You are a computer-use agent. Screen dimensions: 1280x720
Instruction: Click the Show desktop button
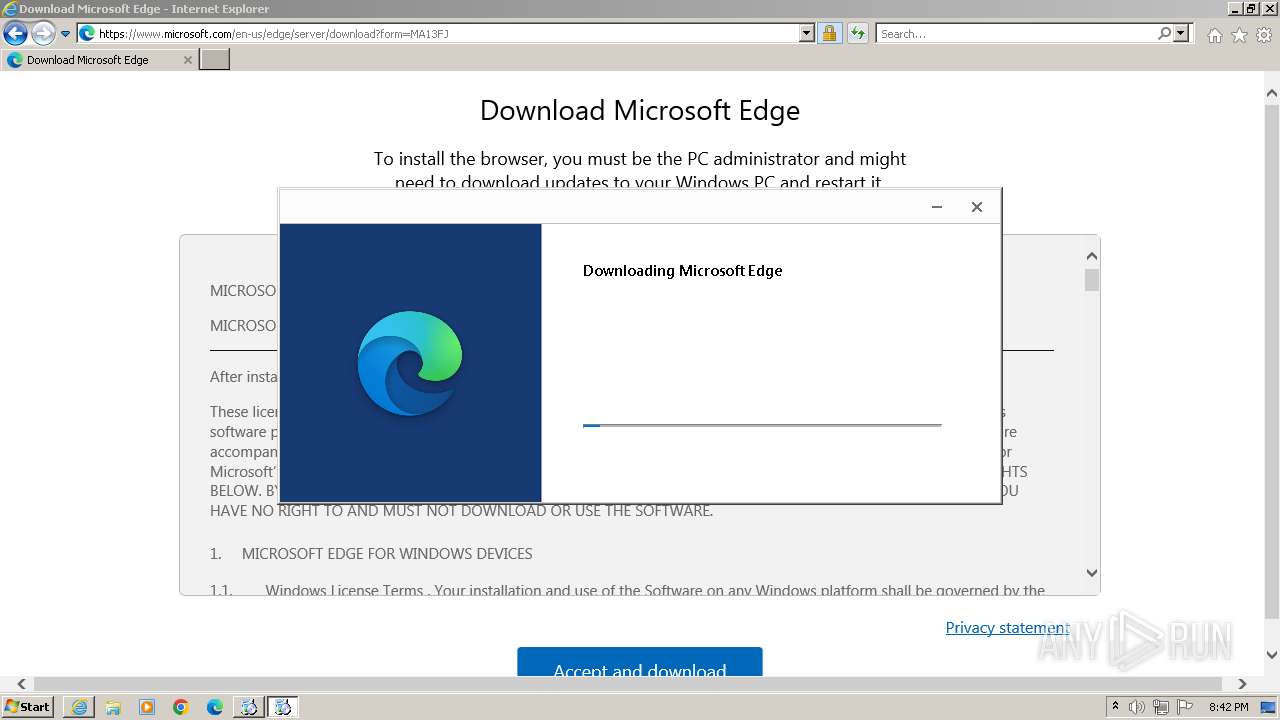click(x=1269, y=707)
